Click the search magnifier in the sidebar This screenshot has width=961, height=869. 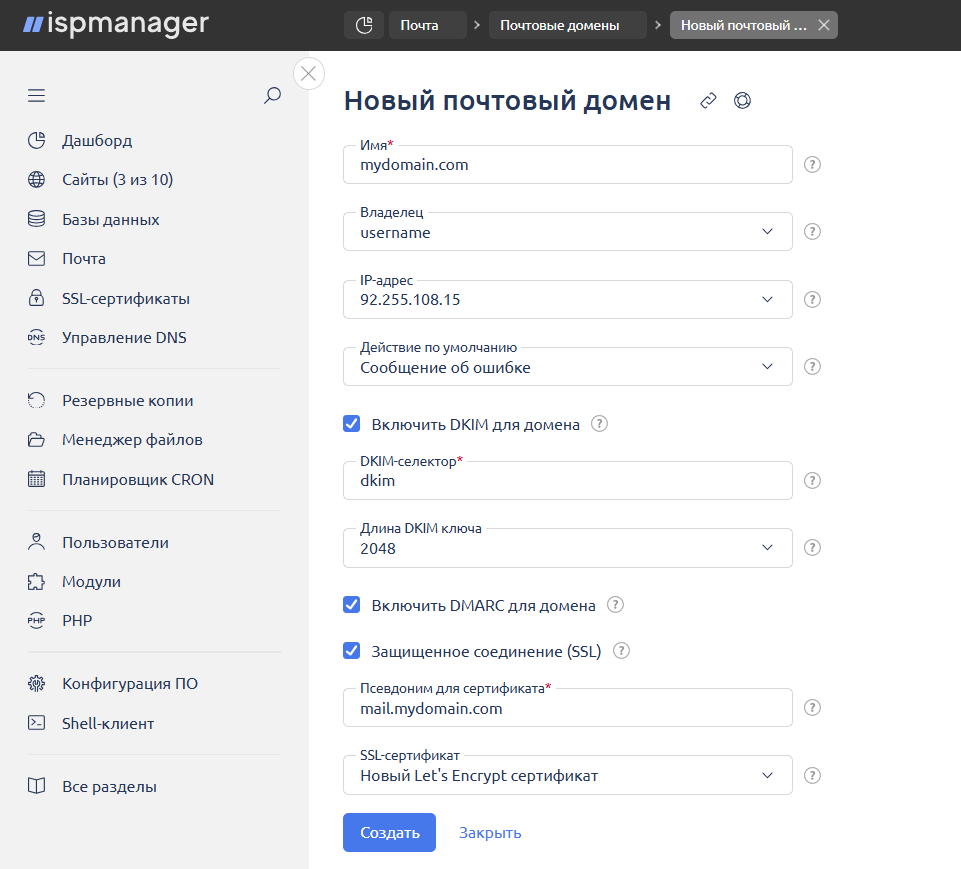(x=272, y=96)
